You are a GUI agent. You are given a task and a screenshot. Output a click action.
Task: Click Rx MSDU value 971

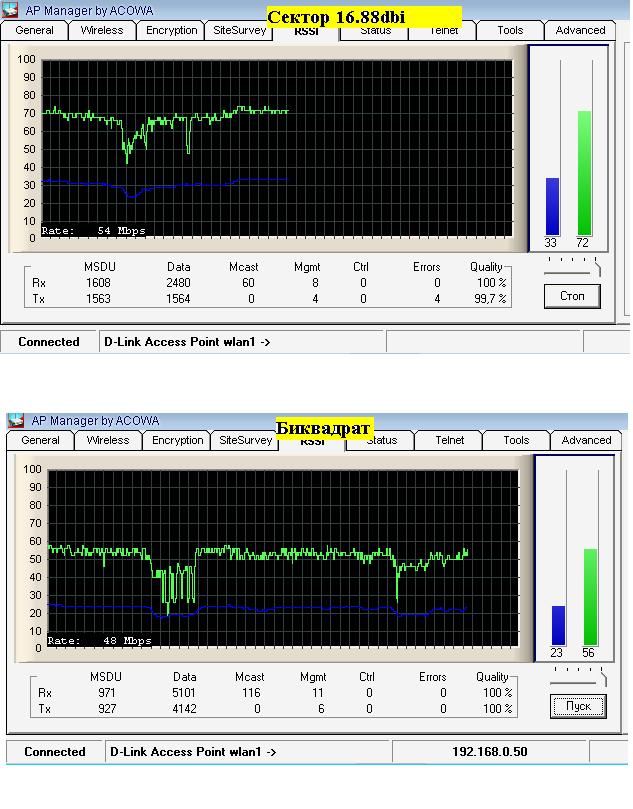click(x=107, y=693)
